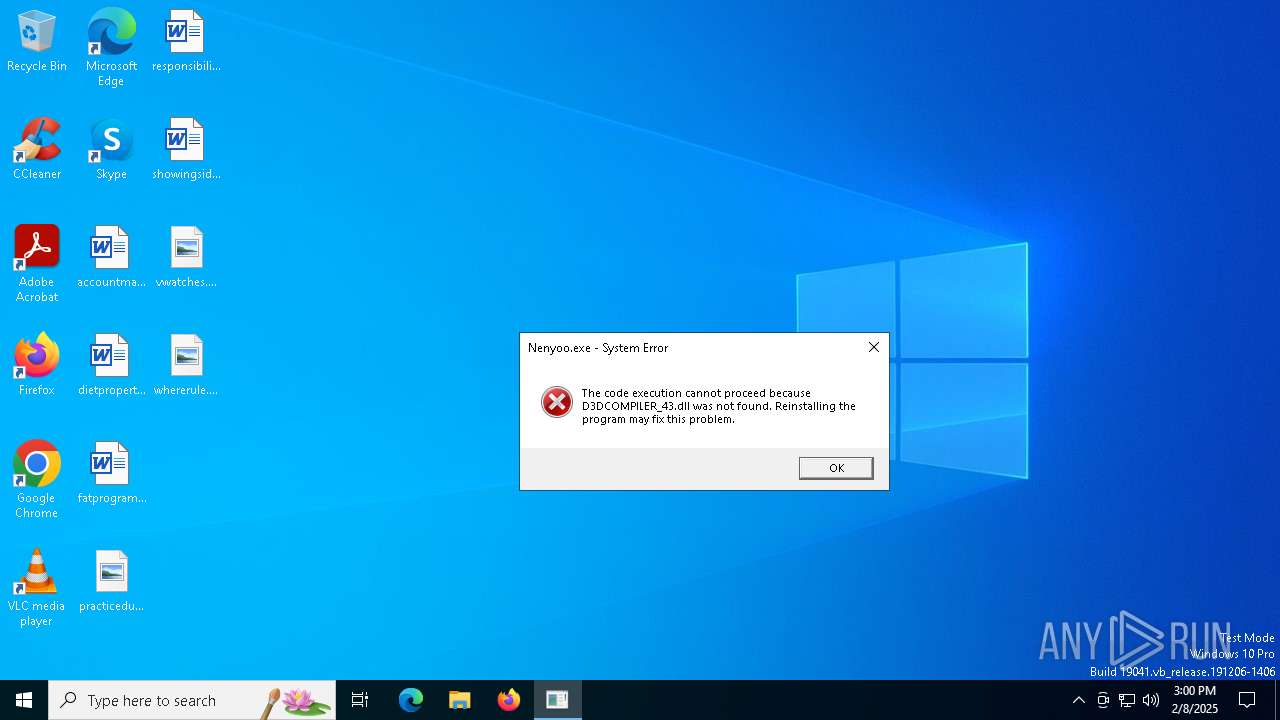Click the Nenyoo.exe taskbar app button

[x=558, y=700]
